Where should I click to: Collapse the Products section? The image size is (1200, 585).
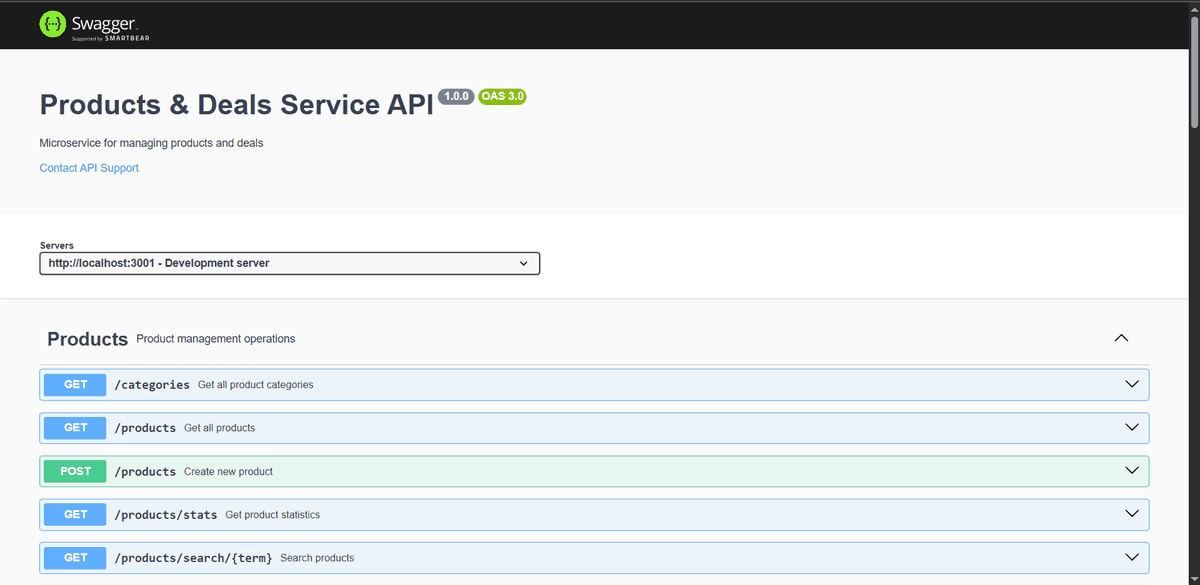click(1121, 338)
